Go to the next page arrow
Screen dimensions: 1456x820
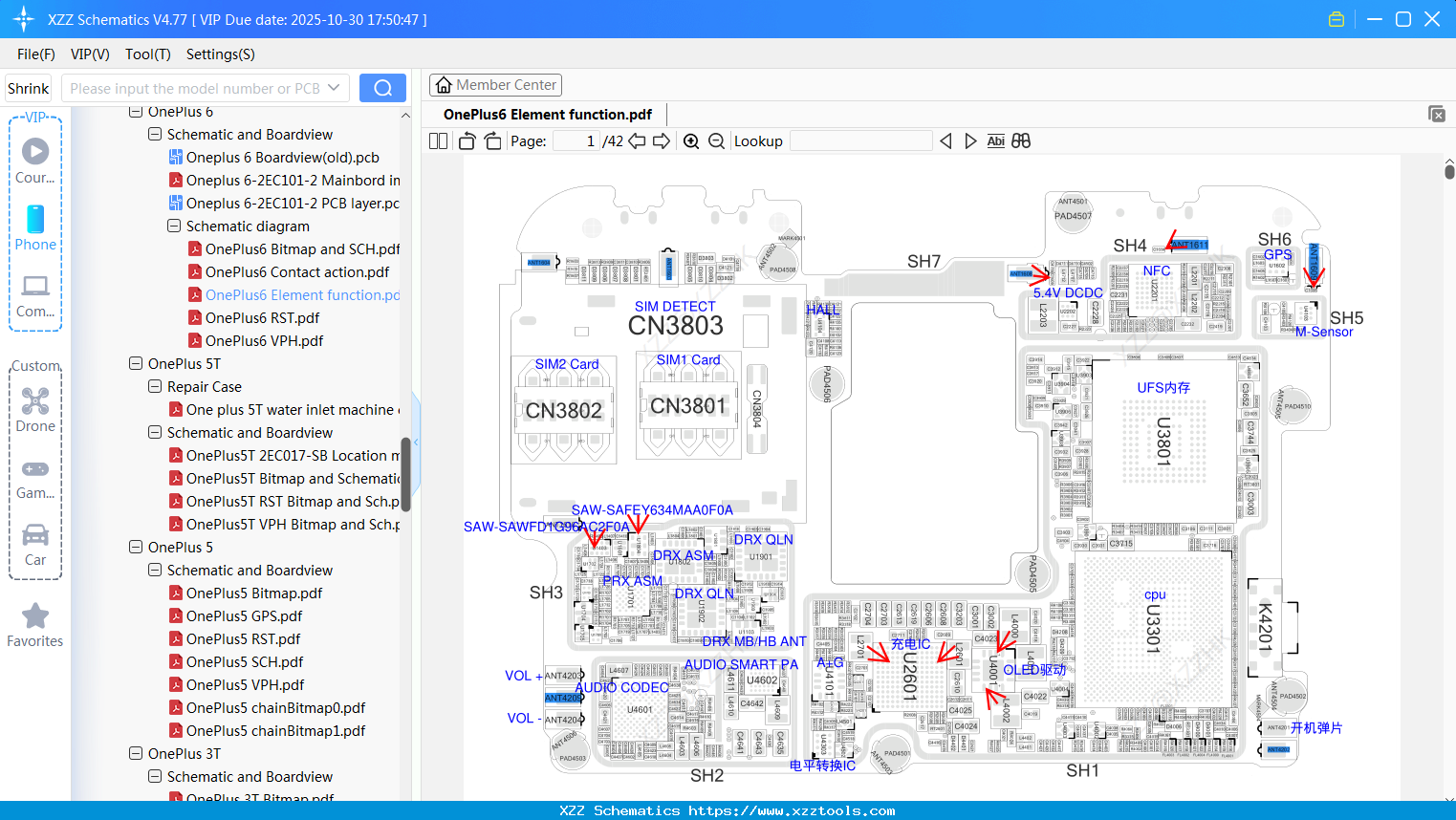tap(662, 141)
